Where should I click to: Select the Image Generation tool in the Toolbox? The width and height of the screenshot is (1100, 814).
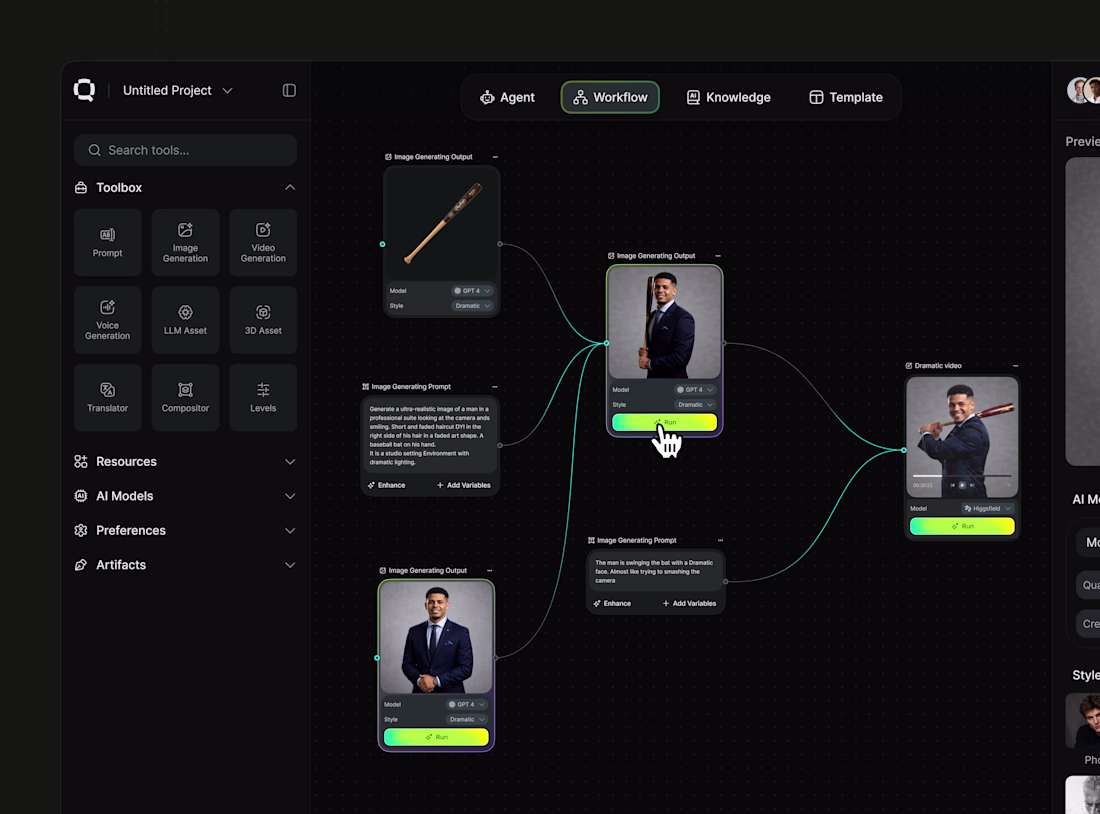(x=185, y=242)
